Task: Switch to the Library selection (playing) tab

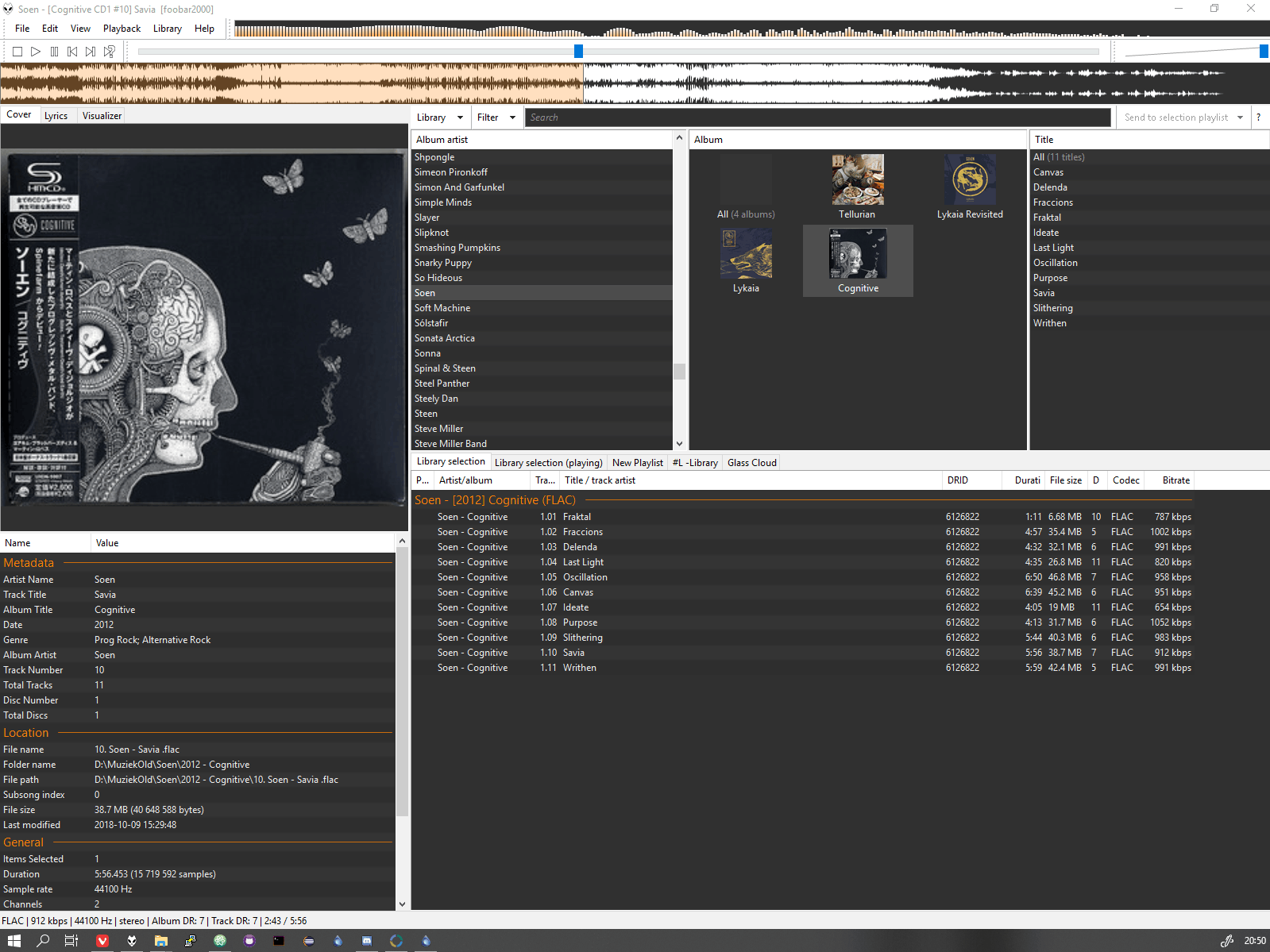Action: click(548, 463)
